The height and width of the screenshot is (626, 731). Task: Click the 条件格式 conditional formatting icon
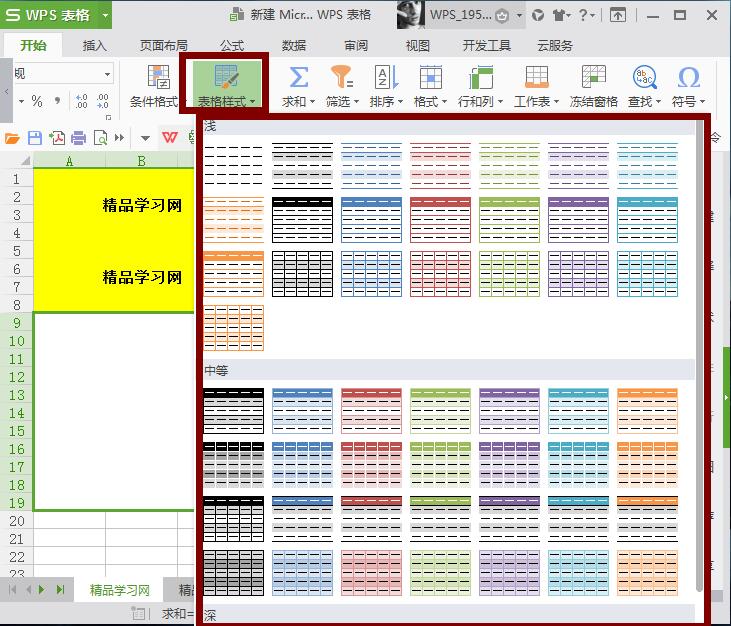click(158, 78)
